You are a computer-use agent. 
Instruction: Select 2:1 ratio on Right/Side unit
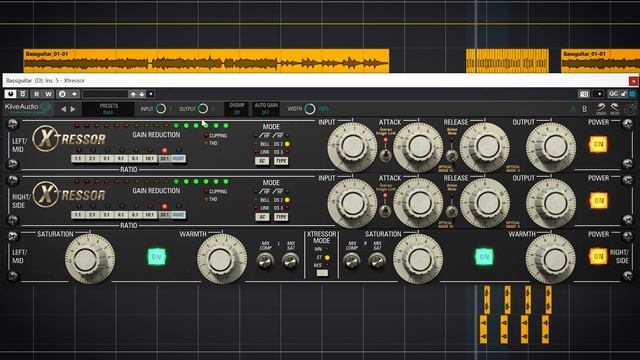92,215
